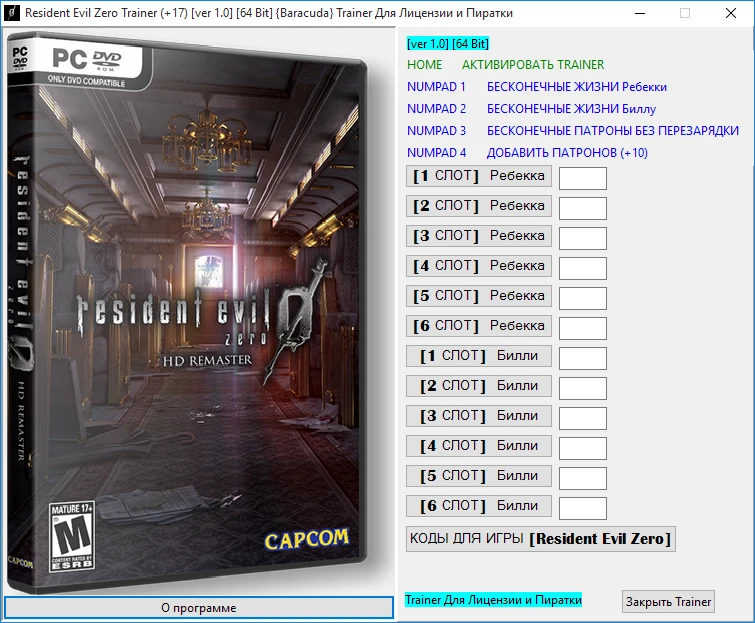Focus the input field for Ребекка slot 5
755x623 pixels.
[583, 299]
